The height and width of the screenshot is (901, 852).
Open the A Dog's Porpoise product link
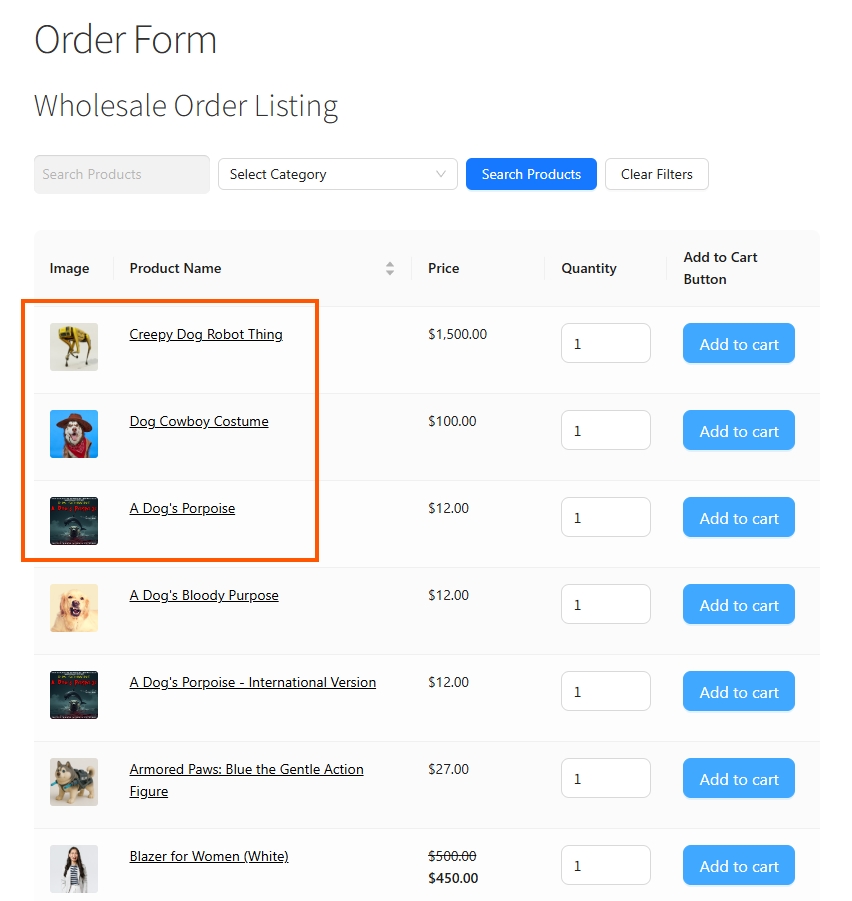pyautogui.click(x=182, y=509)
